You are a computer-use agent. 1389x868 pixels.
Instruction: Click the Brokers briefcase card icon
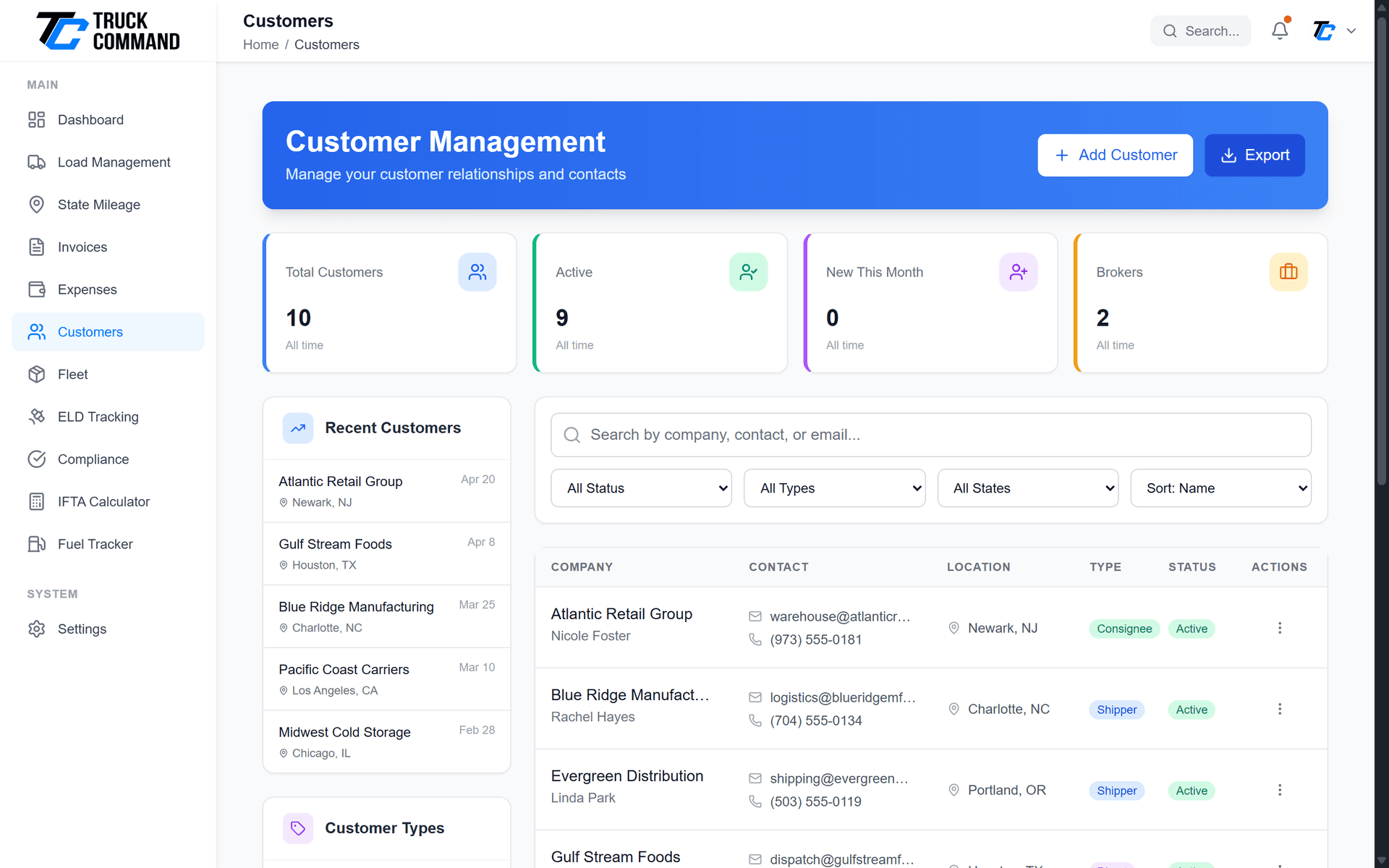[1288, 272]
